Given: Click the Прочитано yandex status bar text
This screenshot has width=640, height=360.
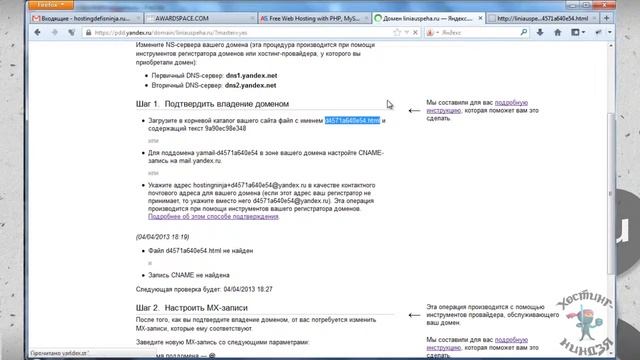Looking at the screenshot, I should tap(60, 353).
